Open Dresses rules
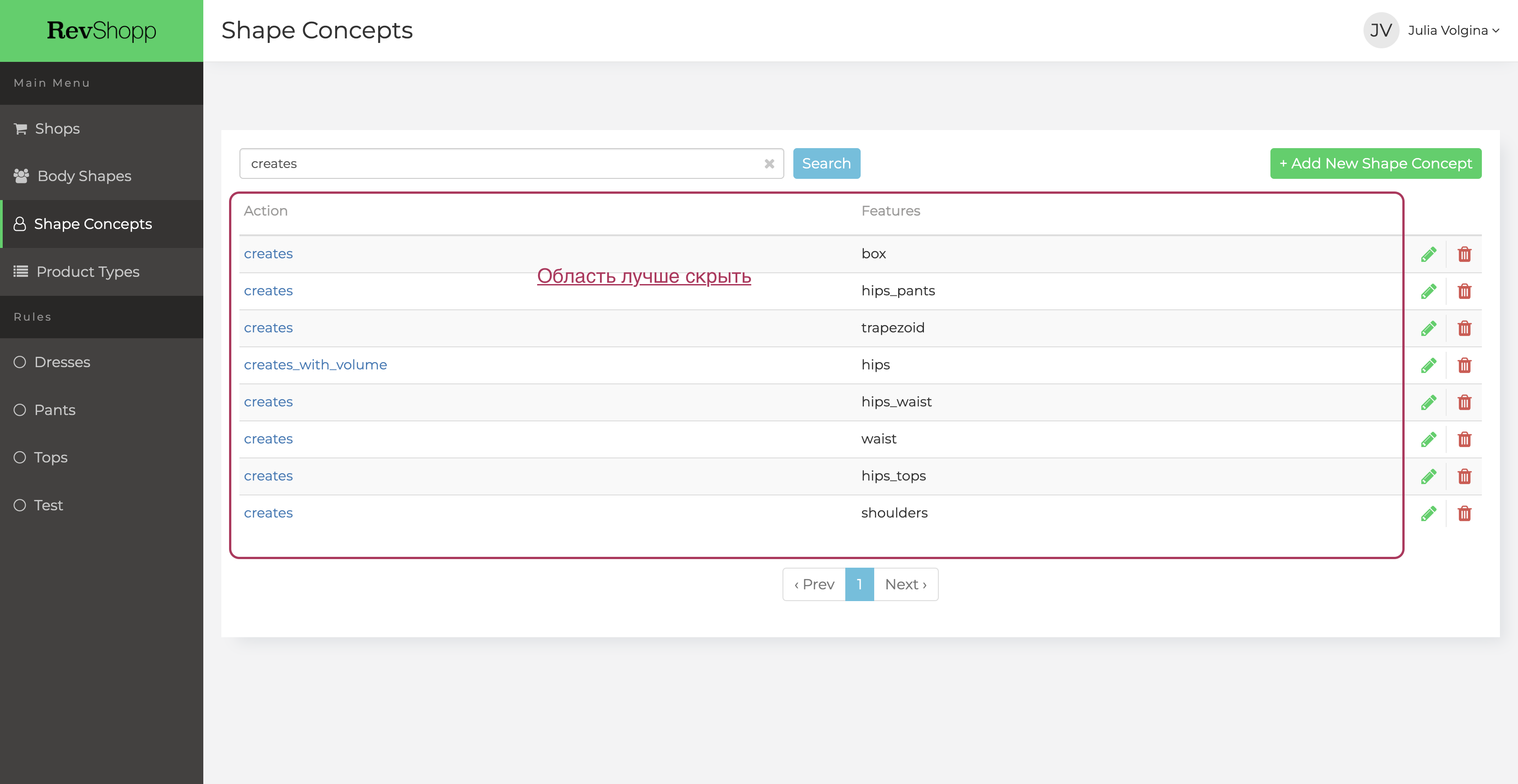Image resolution: width=1518 pixels, height=784 pixels. 101,362
